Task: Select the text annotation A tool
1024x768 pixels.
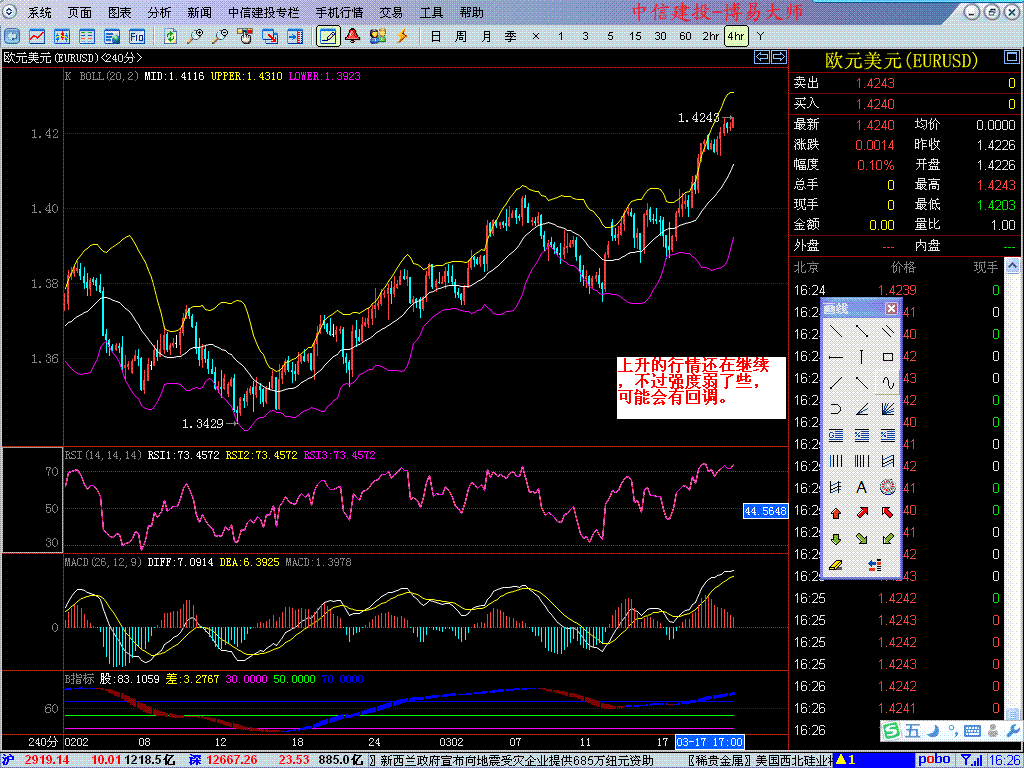Action: [x=861, y=487]
